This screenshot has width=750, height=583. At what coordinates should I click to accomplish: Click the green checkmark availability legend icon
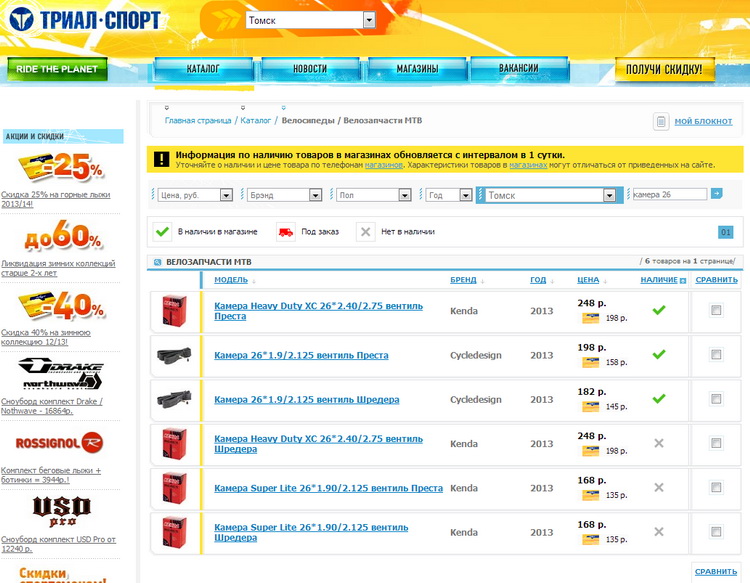point(162,231)
